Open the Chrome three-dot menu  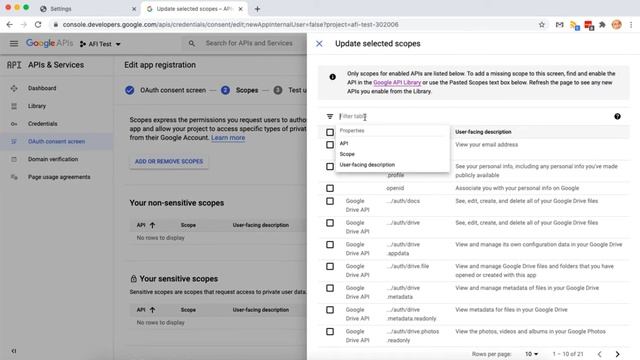tap(631, 25)
